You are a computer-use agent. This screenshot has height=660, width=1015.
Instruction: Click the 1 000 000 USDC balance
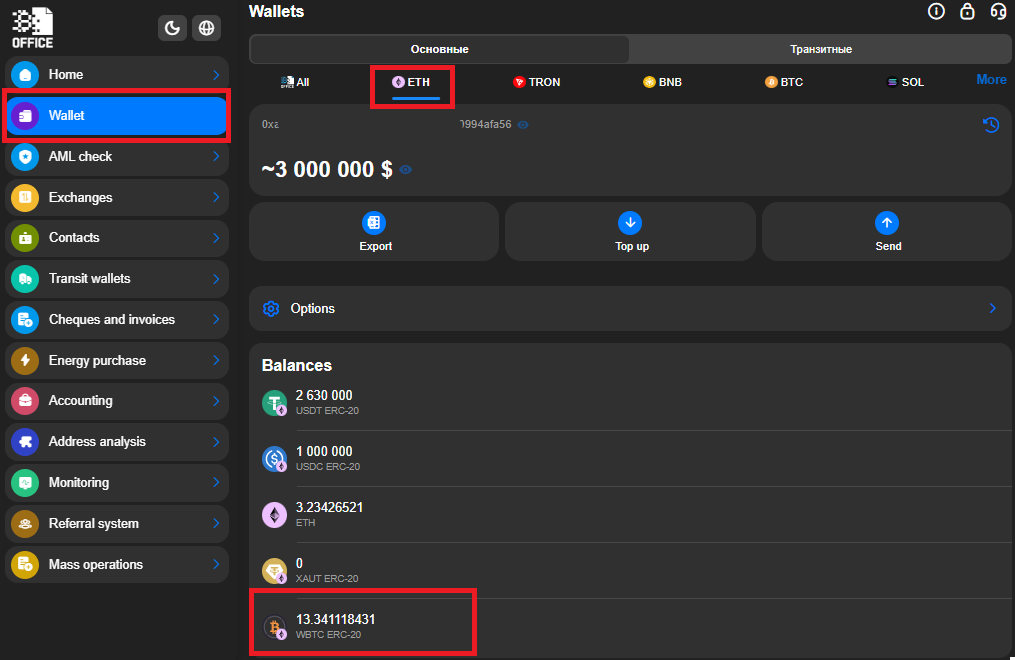tap(324, 452)
